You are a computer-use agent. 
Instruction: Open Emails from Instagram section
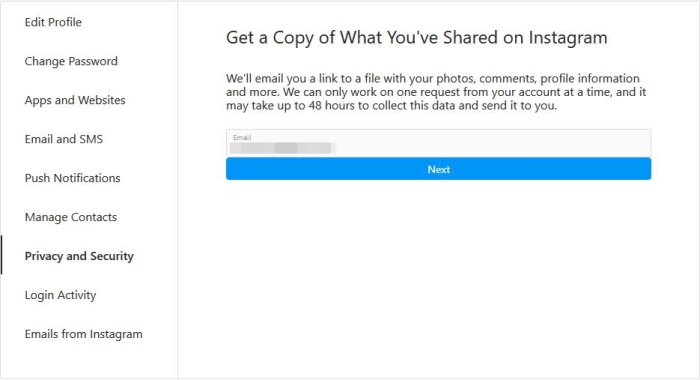(x=83, y=334)
